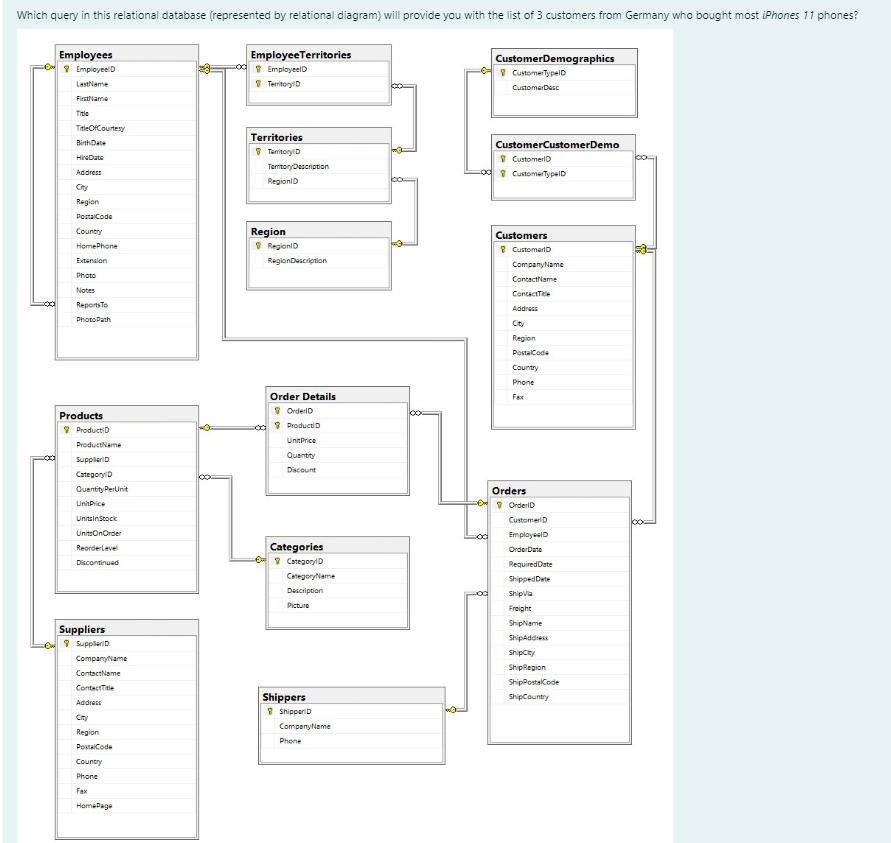The width and height of the screenshot is (891, 843).
Task: Click the OrderID key icon in Orders table
Action: click(x=497, y=505)
